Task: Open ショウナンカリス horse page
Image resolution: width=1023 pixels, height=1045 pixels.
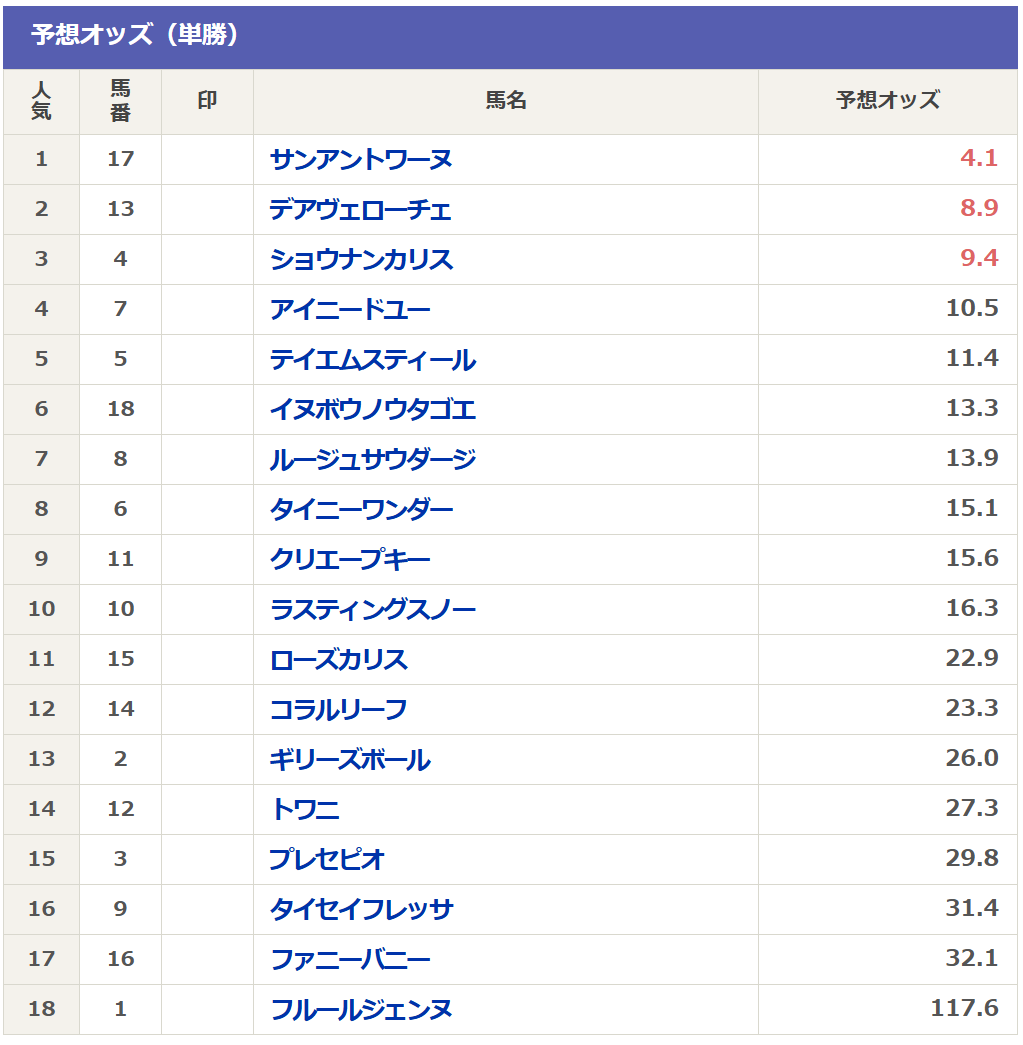Action: (x=361, y=260)
